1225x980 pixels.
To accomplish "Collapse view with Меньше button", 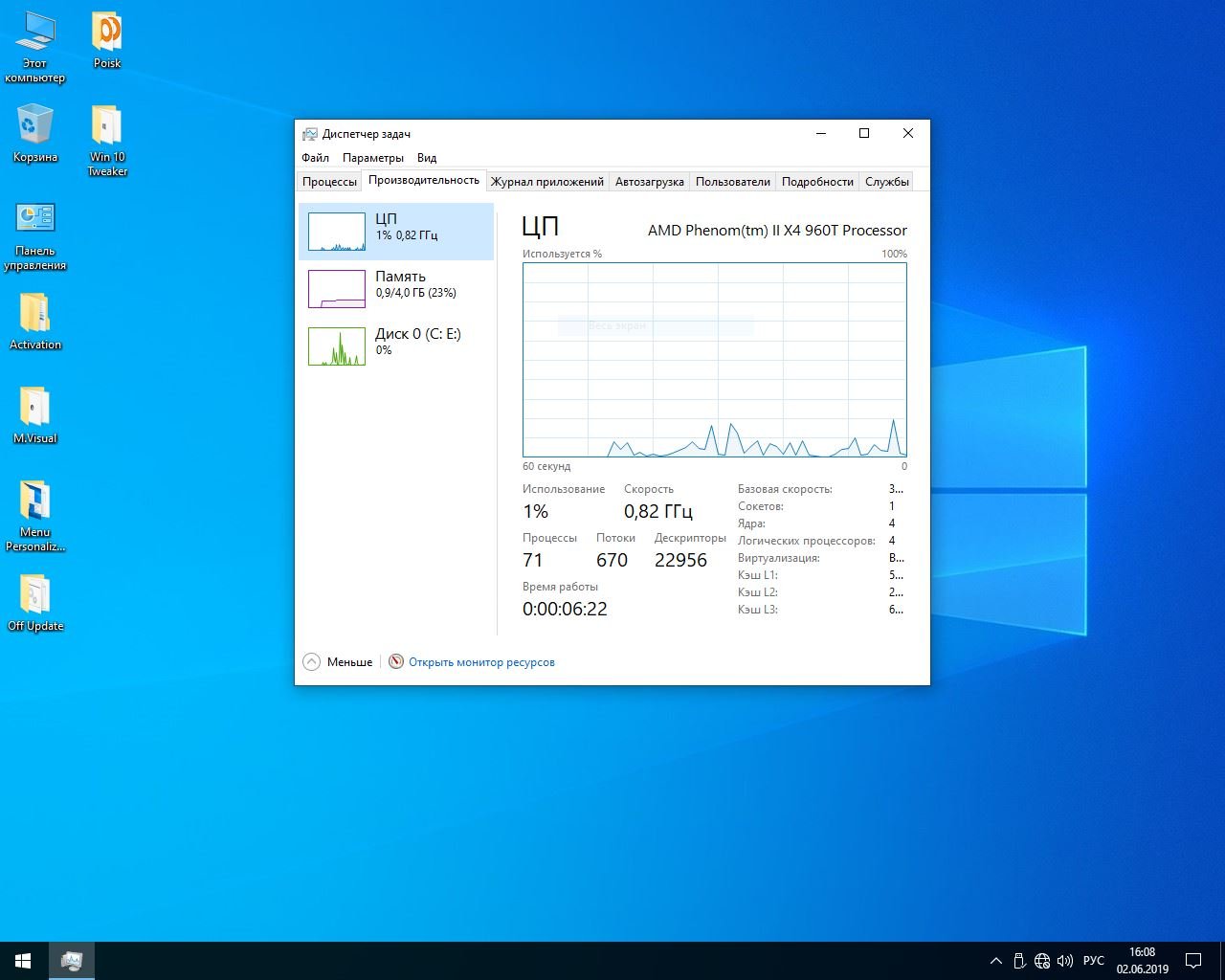I will click(x=338, y=662).
